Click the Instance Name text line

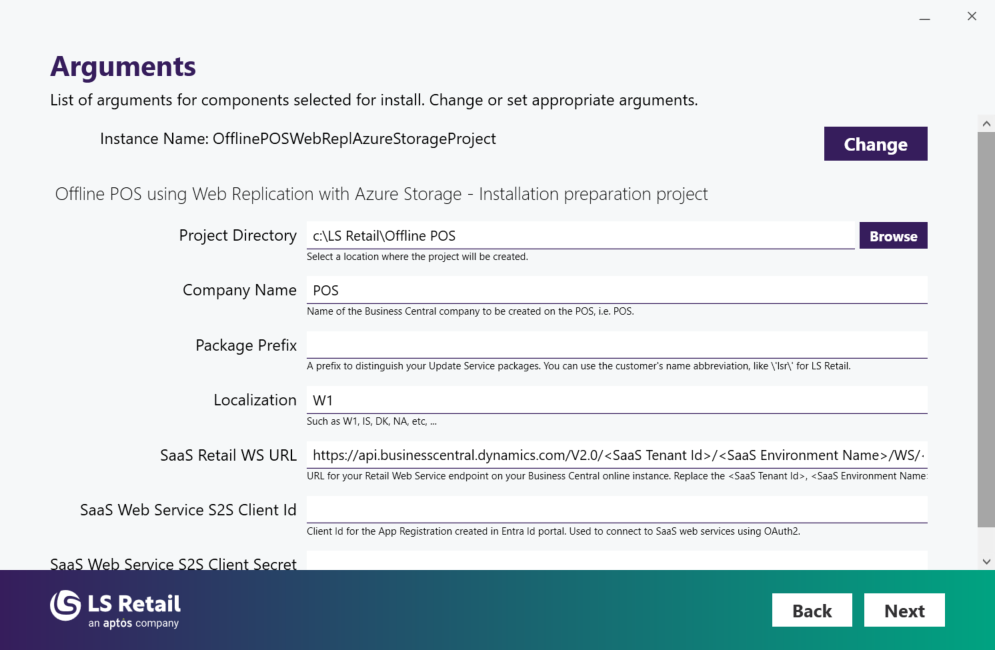click(298, 139)
